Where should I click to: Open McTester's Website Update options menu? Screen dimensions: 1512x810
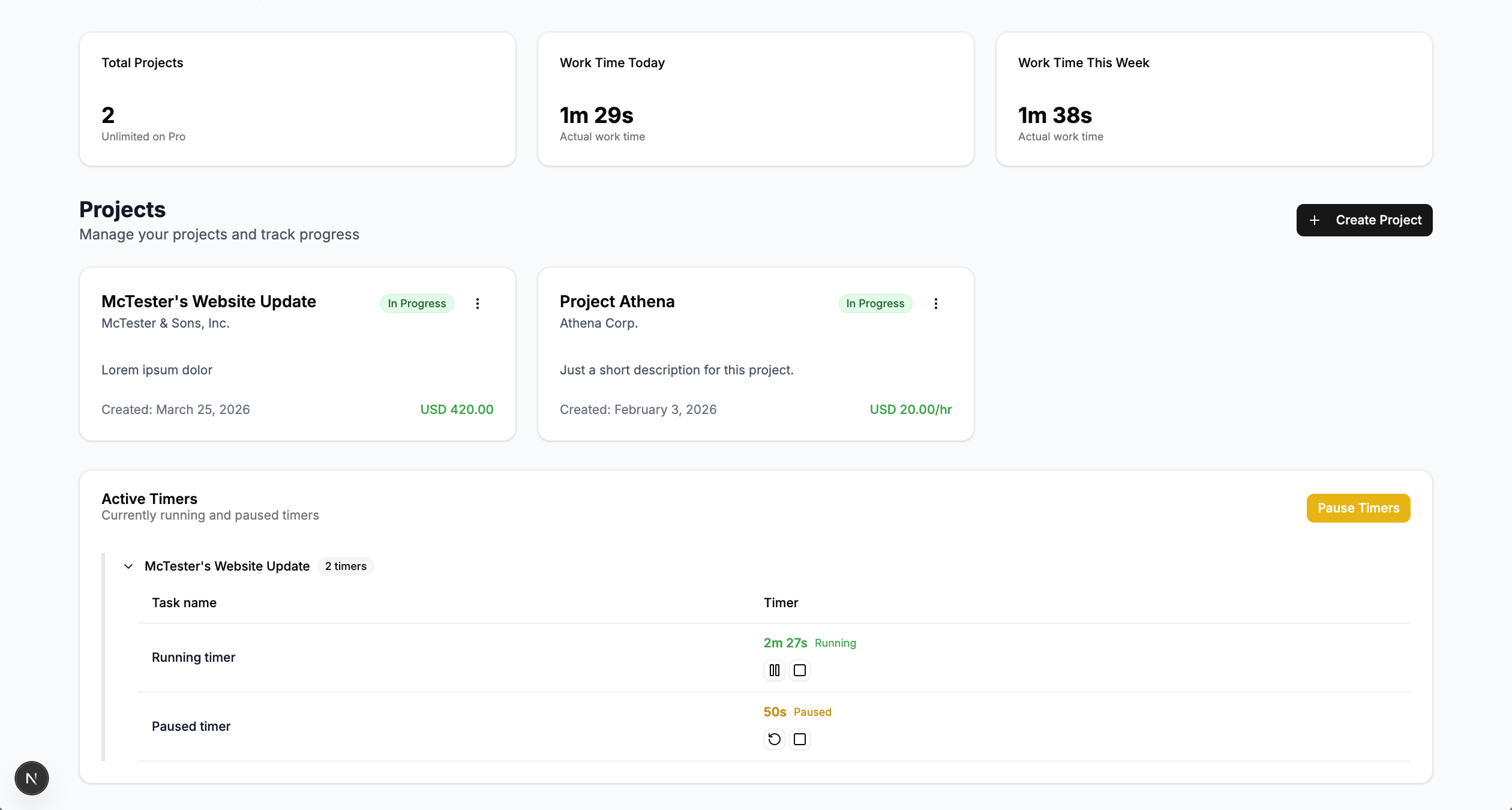(478, 304)
